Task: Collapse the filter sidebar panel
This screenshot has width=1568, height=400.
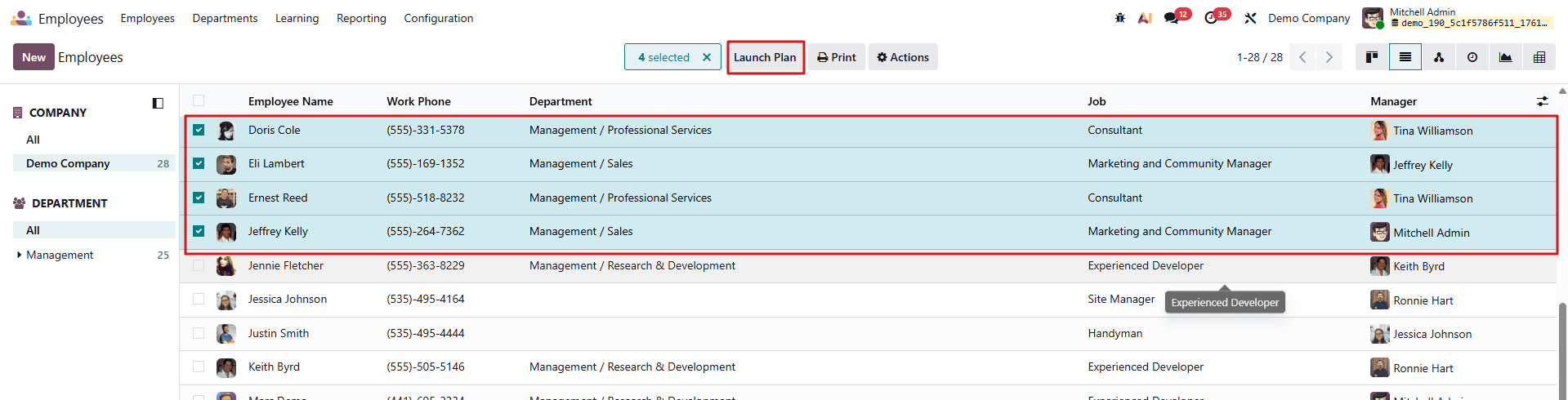Action: click(158, 103)
